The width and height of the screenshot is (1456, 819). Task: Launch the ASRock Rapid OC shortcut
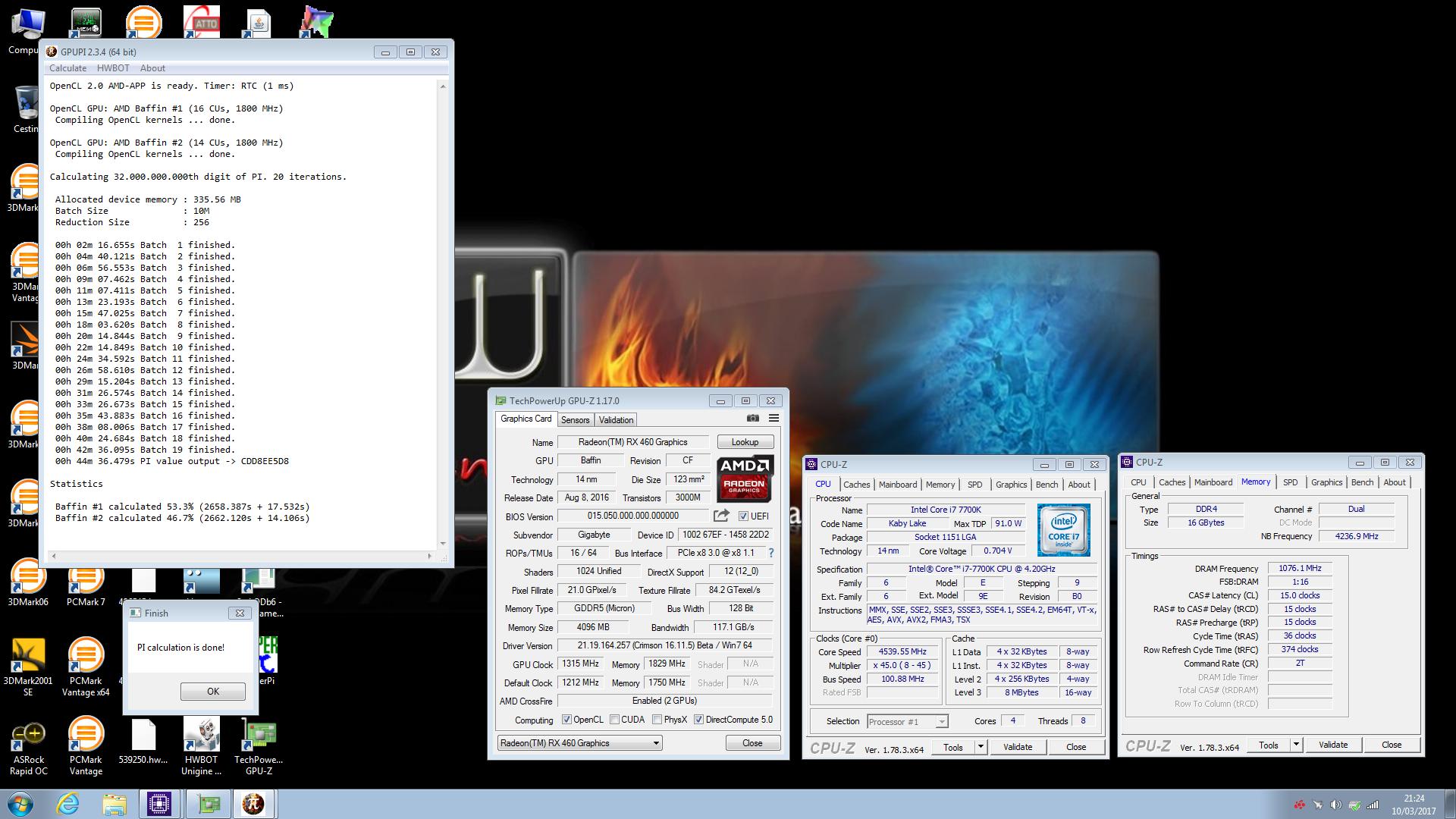click(28, 747)
